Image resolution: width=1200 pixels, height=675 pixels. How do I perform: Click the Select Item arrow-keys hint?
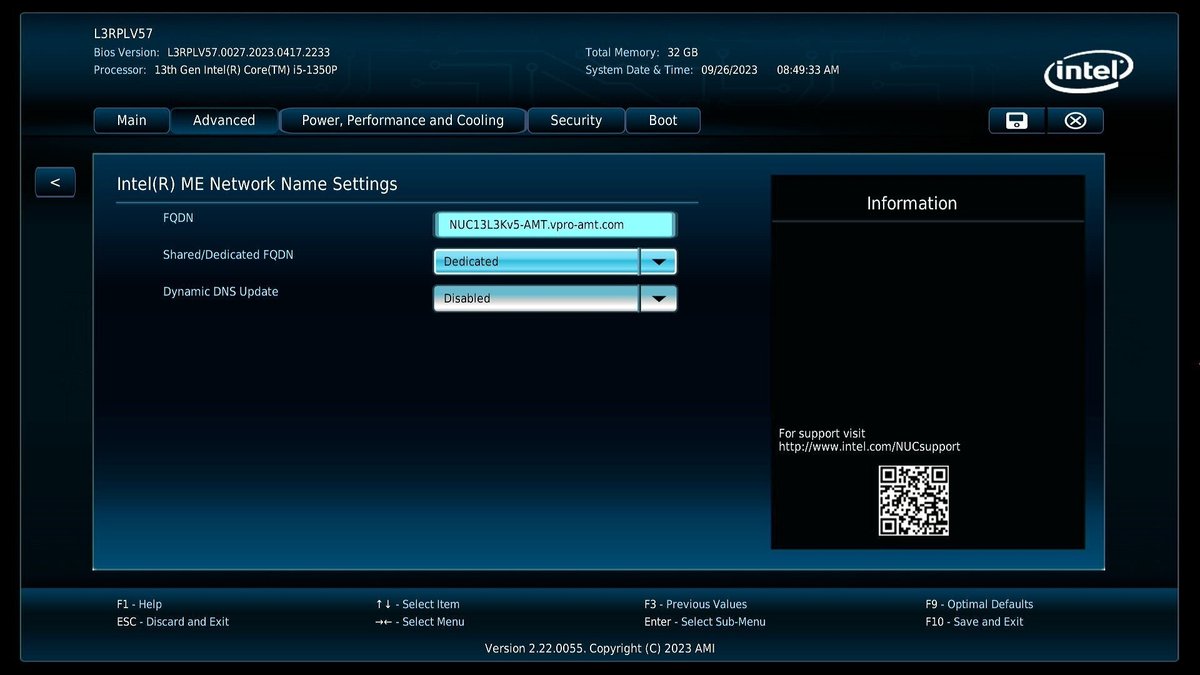(418, 604)
